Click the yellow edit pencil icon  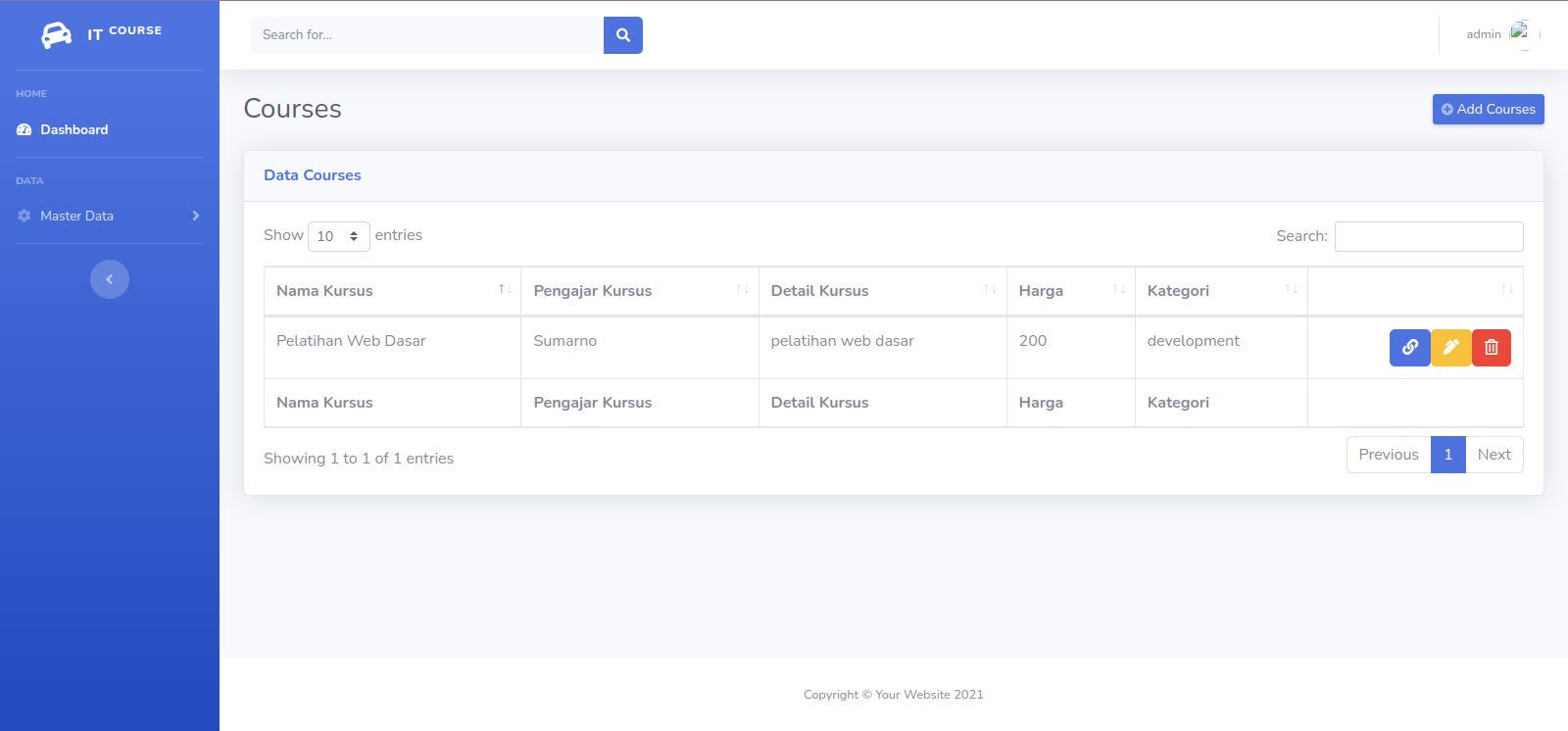tap(1450, 347)
